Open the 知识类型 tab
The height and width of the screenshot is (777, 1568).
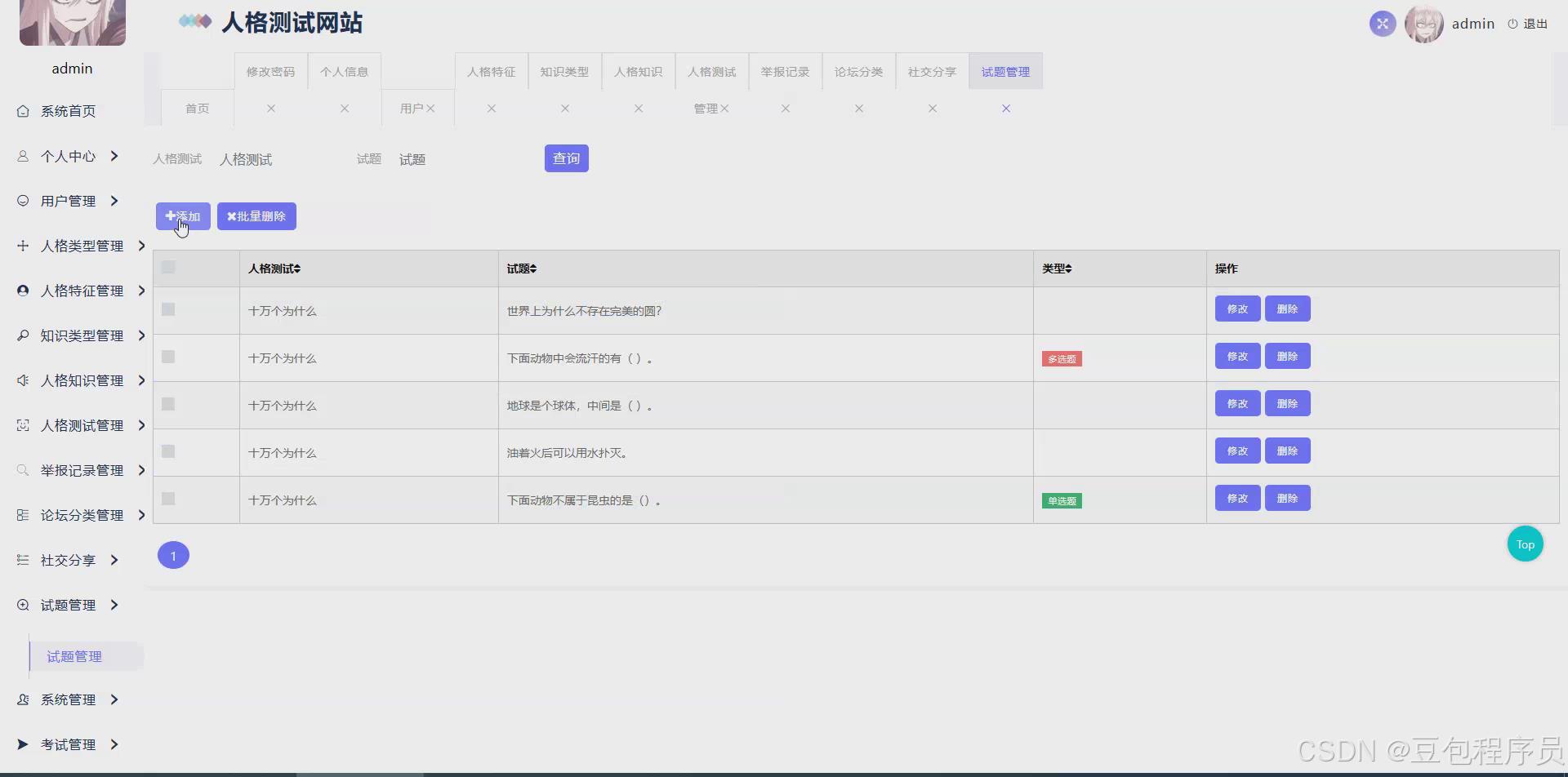tap(565, 72)
